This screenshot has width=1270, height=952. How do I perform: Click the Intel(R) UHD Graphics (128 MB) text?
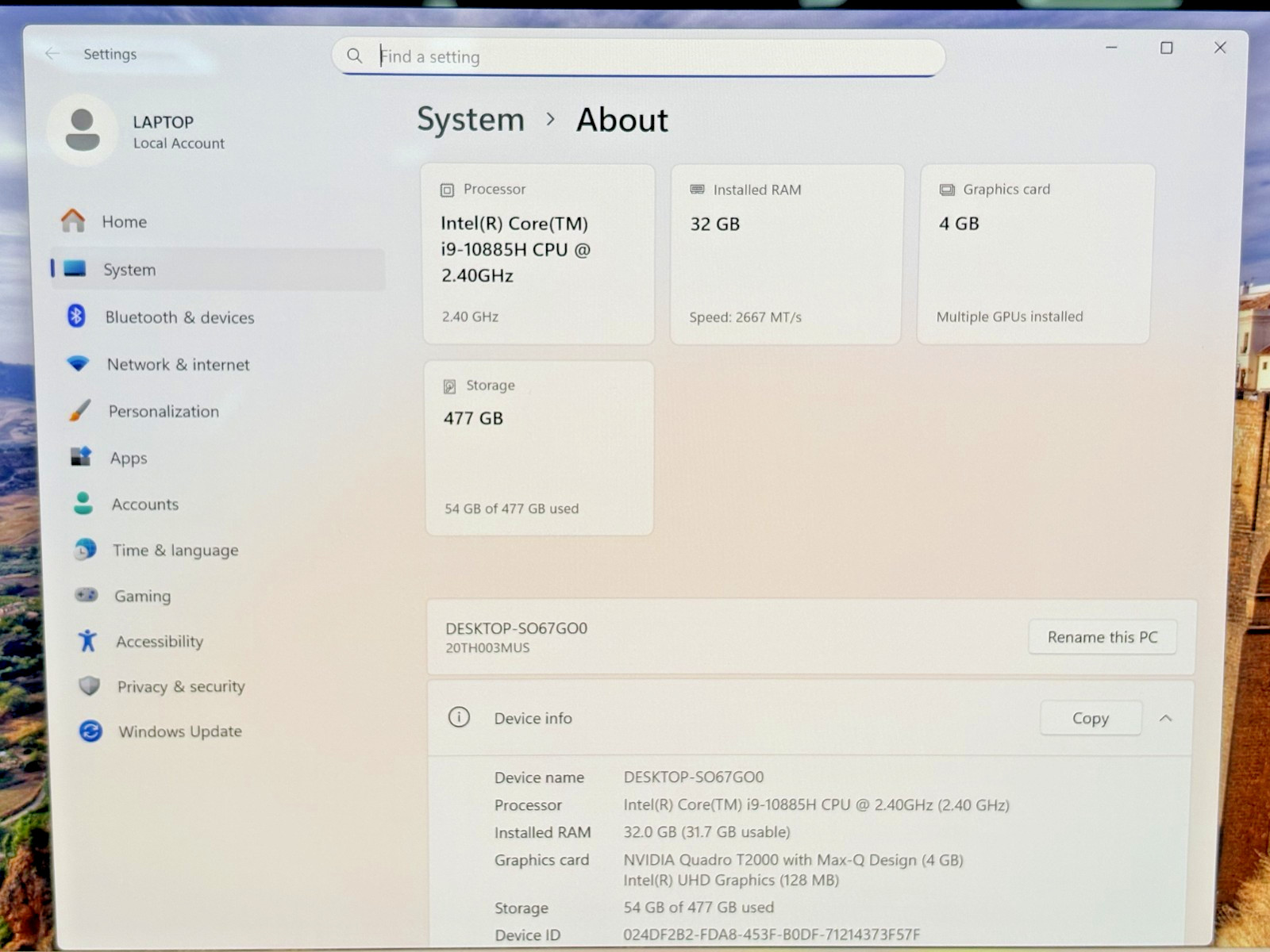coord(731,880)
